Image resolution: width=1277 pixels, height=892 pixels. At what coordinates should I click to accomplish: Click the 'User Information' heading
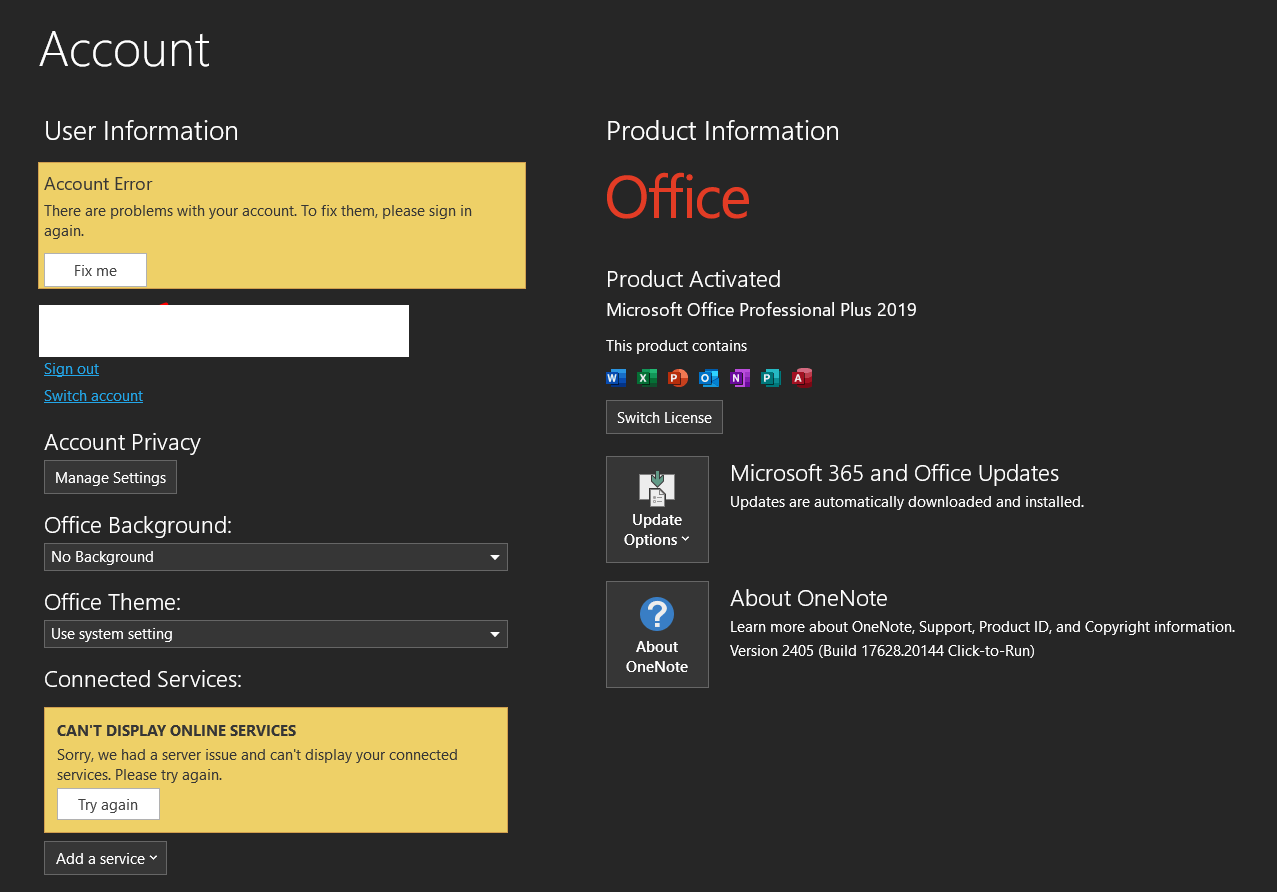click(141, 131)
